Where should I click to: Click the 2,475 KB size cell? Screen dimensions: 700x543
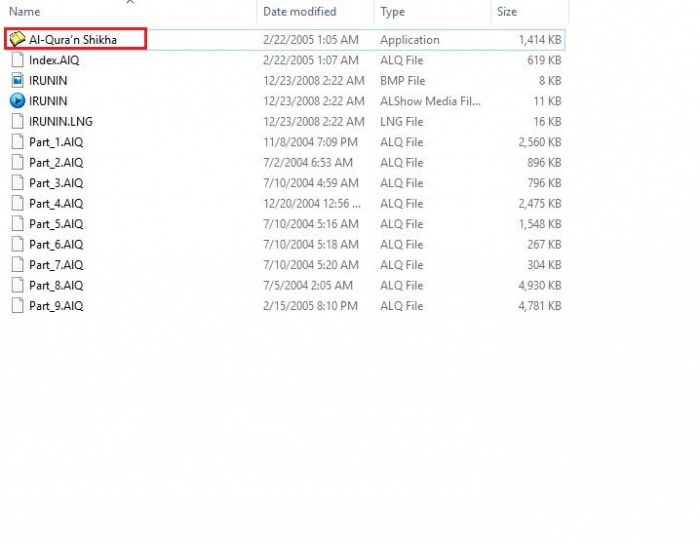(540, 204)
